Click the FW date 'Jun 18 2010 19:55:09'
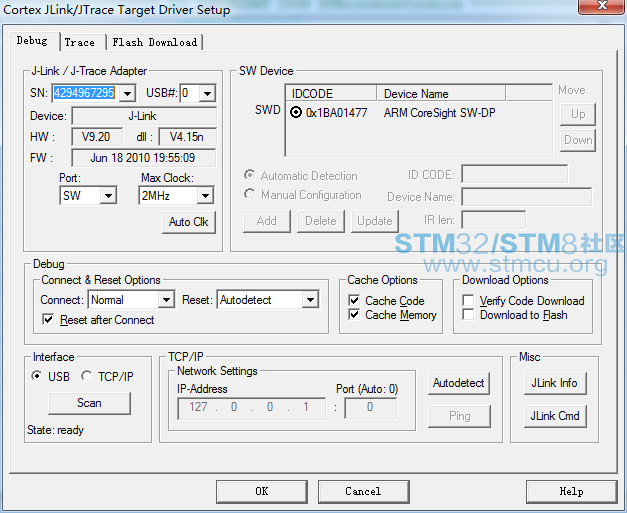Viewport: 627px width, 513px height. click(143, 158)
